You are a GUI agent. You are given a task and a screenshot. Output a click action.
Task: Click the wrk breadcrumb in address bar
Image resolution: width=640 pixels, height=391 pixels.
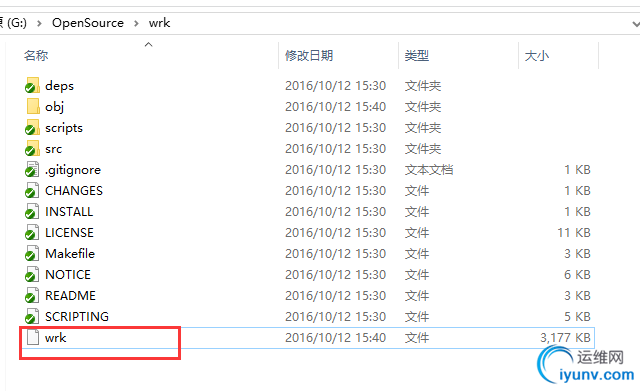160,23
